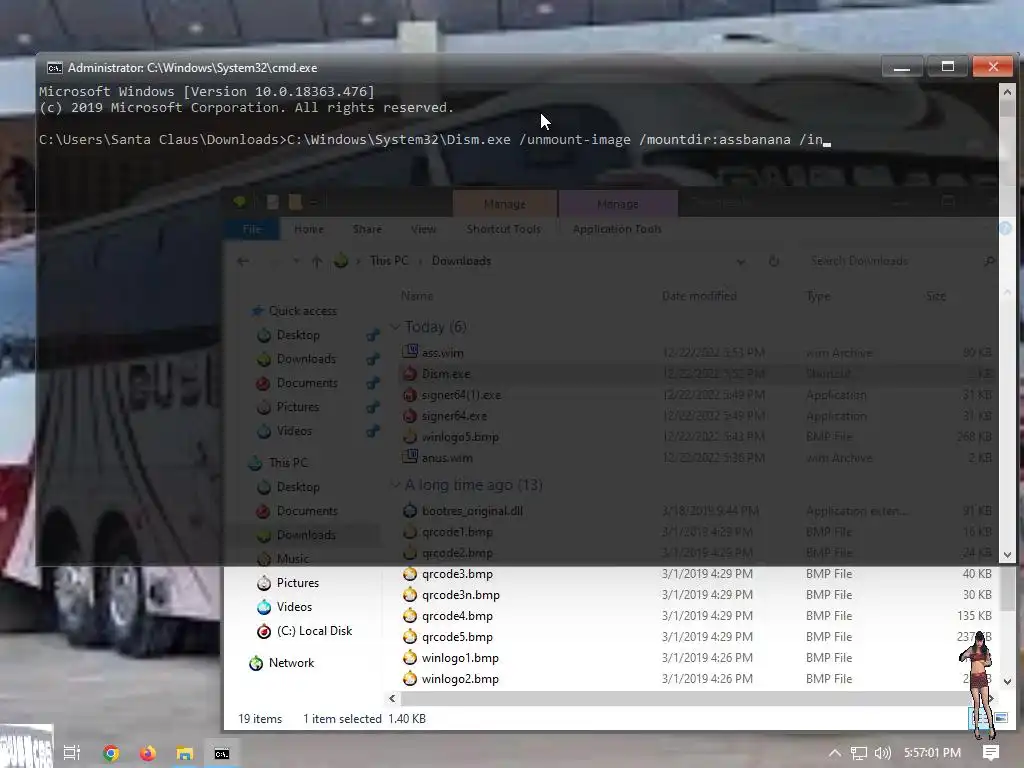The image size is (1024, 768).
Task: Open Task View on the taskbar
Action: pos(72,753)
